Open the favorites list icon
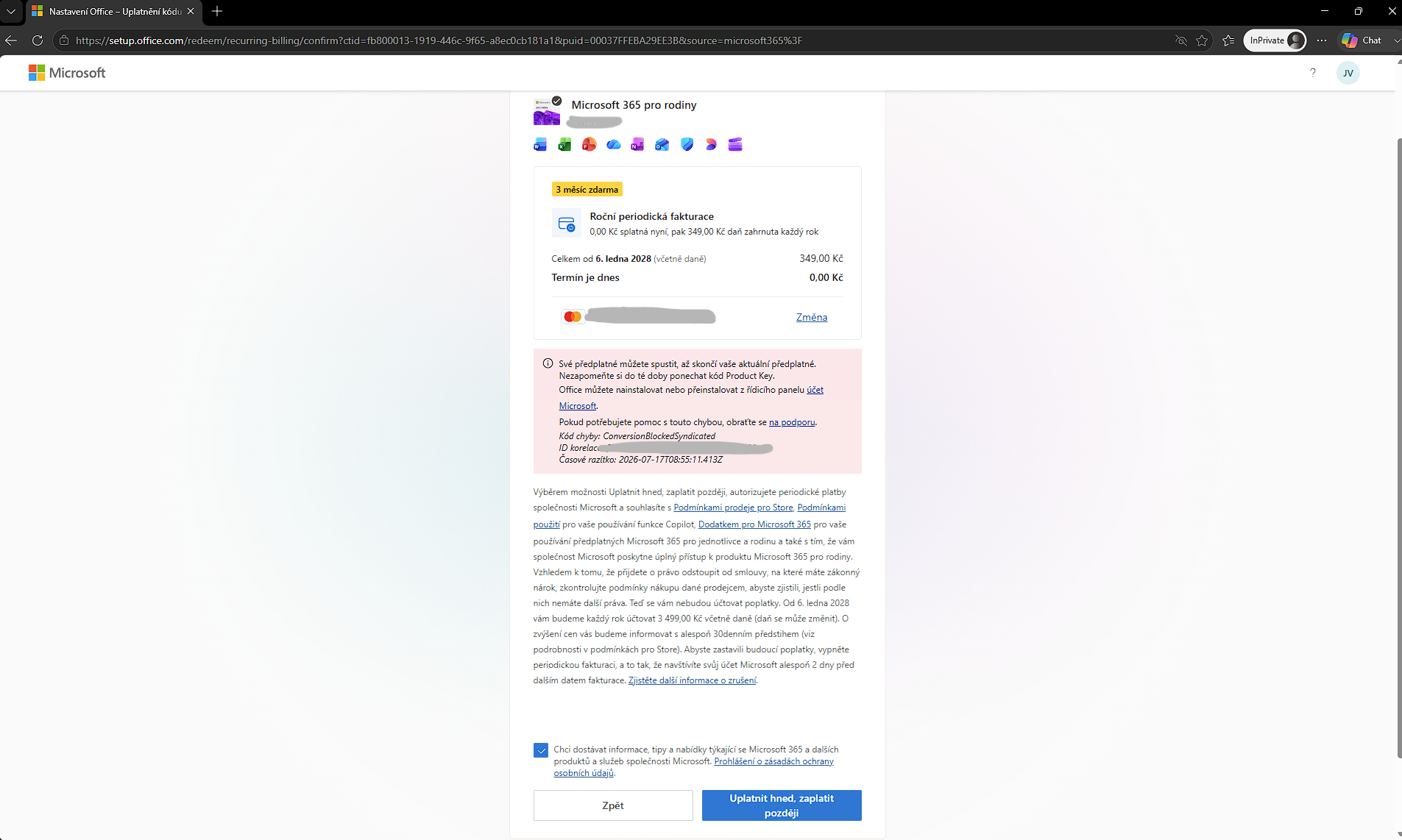This screenshot has height=840, width=1402. pyautogui.click(x=1228, y=40)
